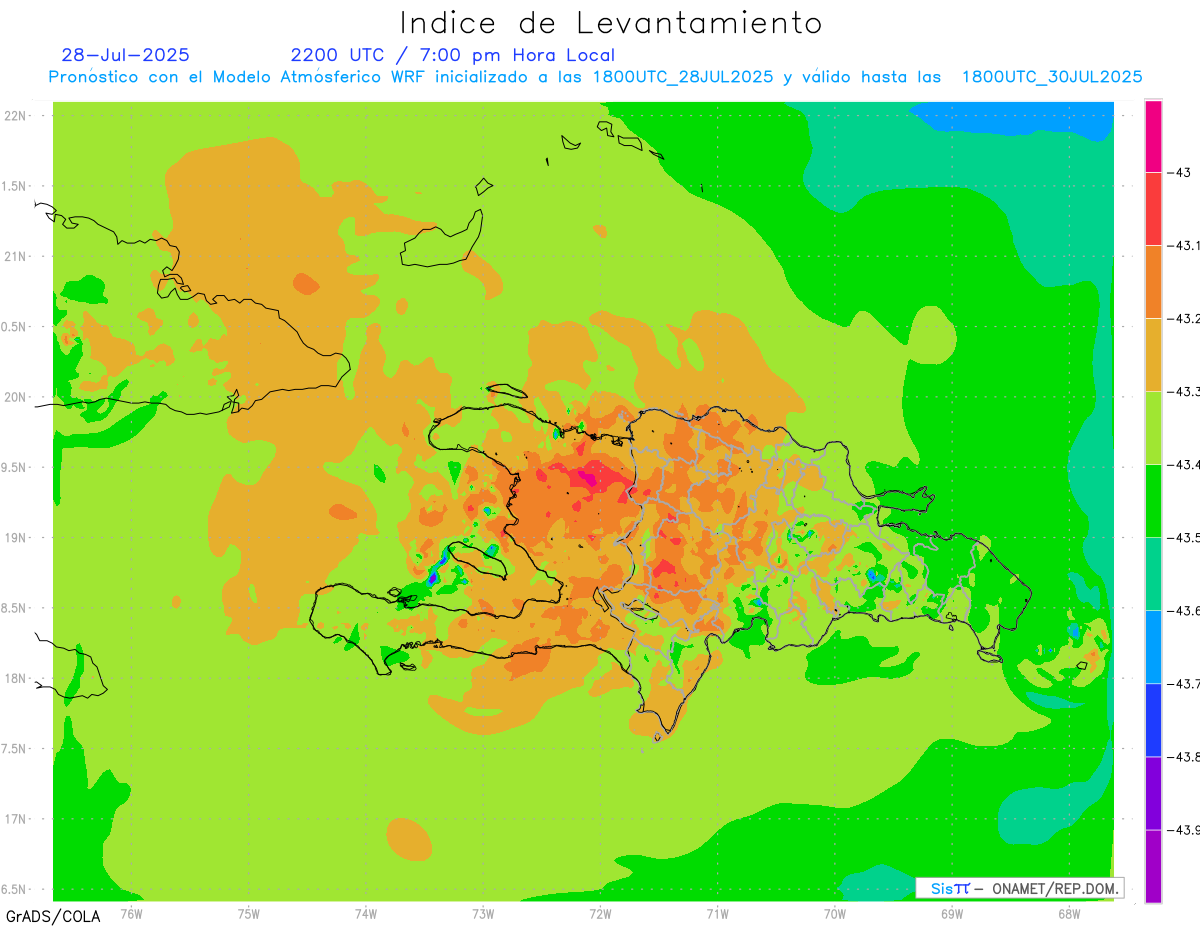Click the latitude label "22N"
The width and height of the screenshot is (1200, 927).
click(x=17, y=116)
